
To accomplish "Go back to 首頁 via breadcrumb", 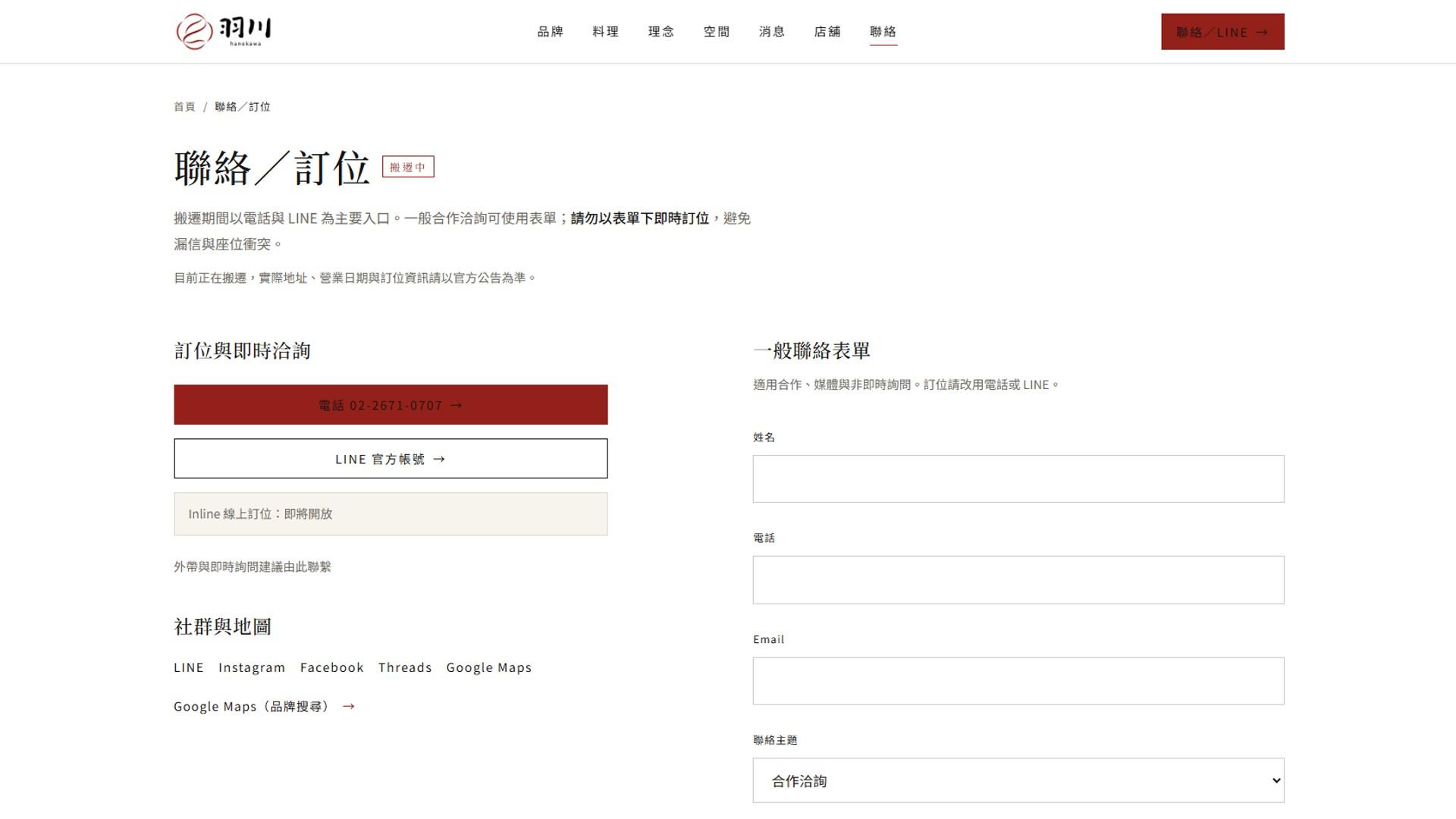I will pyautogui.click(x=184, y=107).
